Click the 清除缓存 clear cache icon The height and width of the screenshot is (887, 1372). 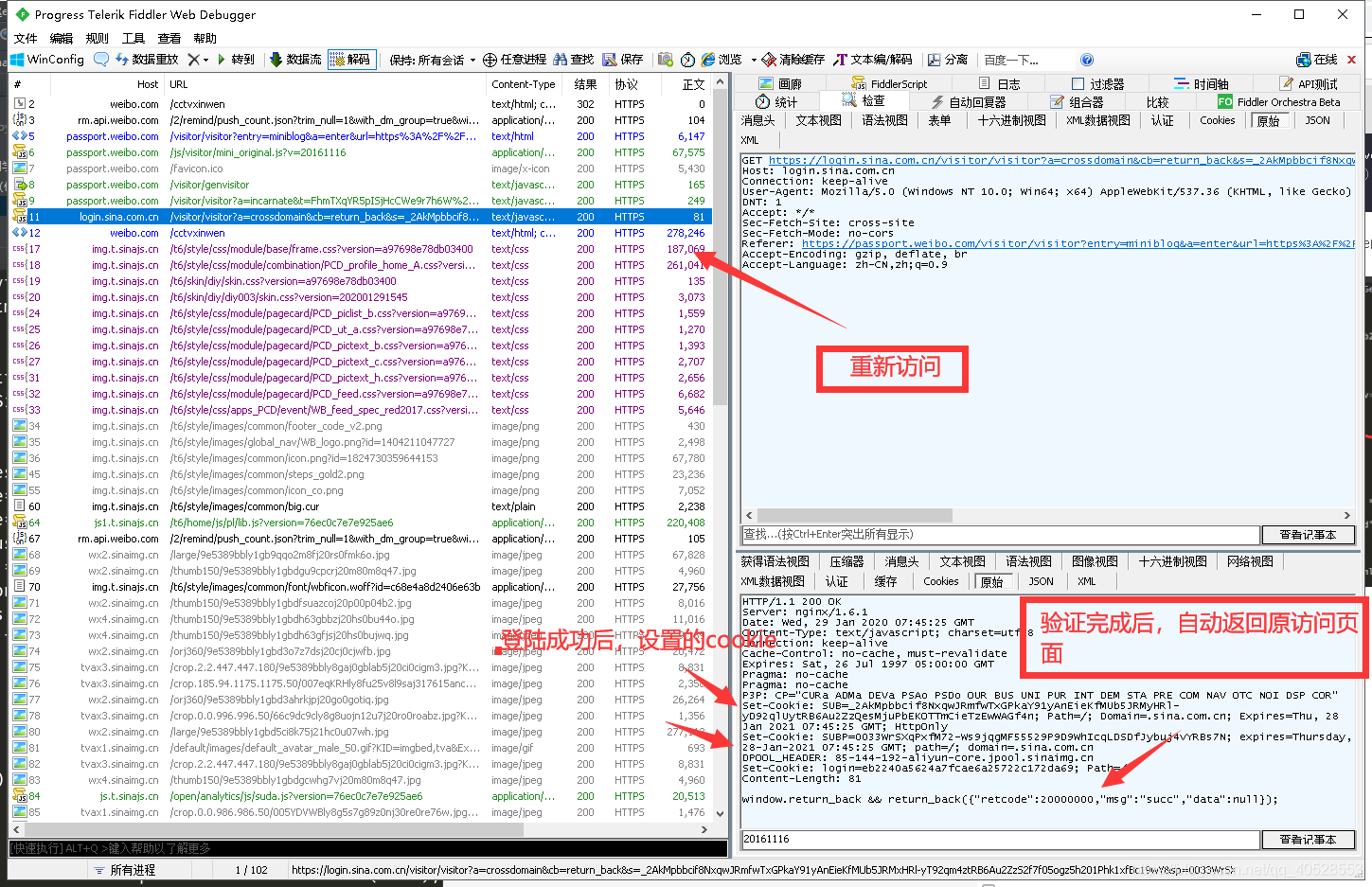click(769, 60)
